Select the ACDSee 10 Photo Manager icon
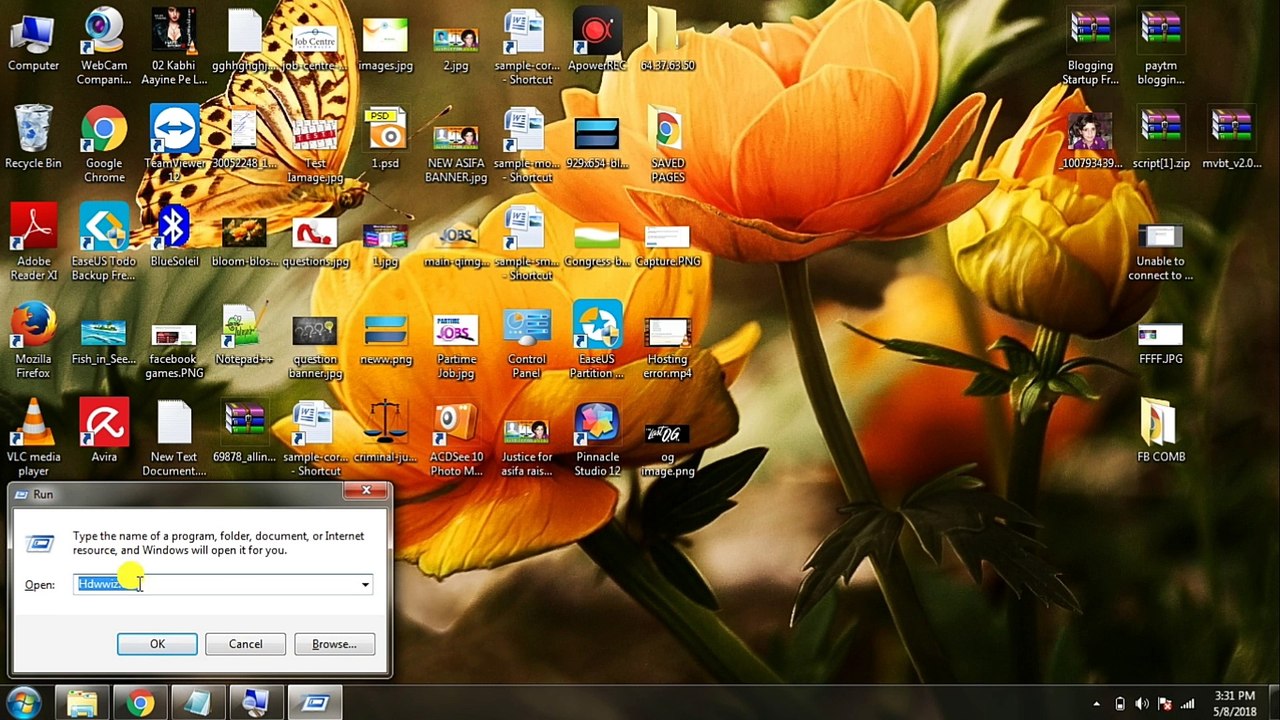This screenshot has width=1280, height=720. click(456, 437)
